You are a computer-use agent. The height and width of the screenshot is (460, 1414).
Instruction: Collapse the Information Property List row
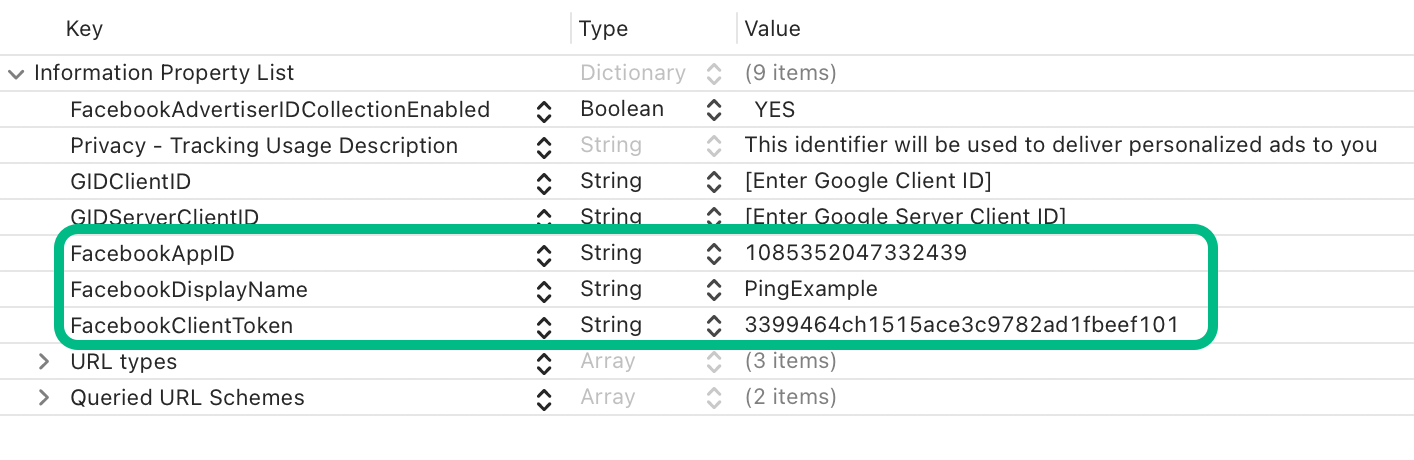point(16,74)
